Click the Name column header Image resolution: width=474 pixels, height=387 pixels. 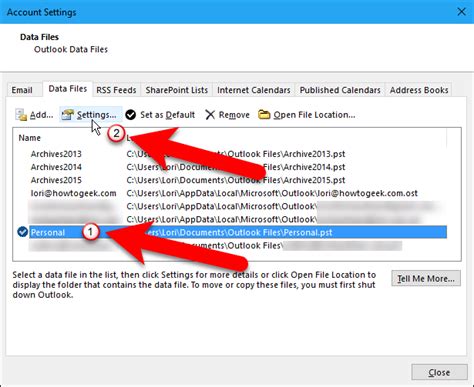tap(30, 138)
